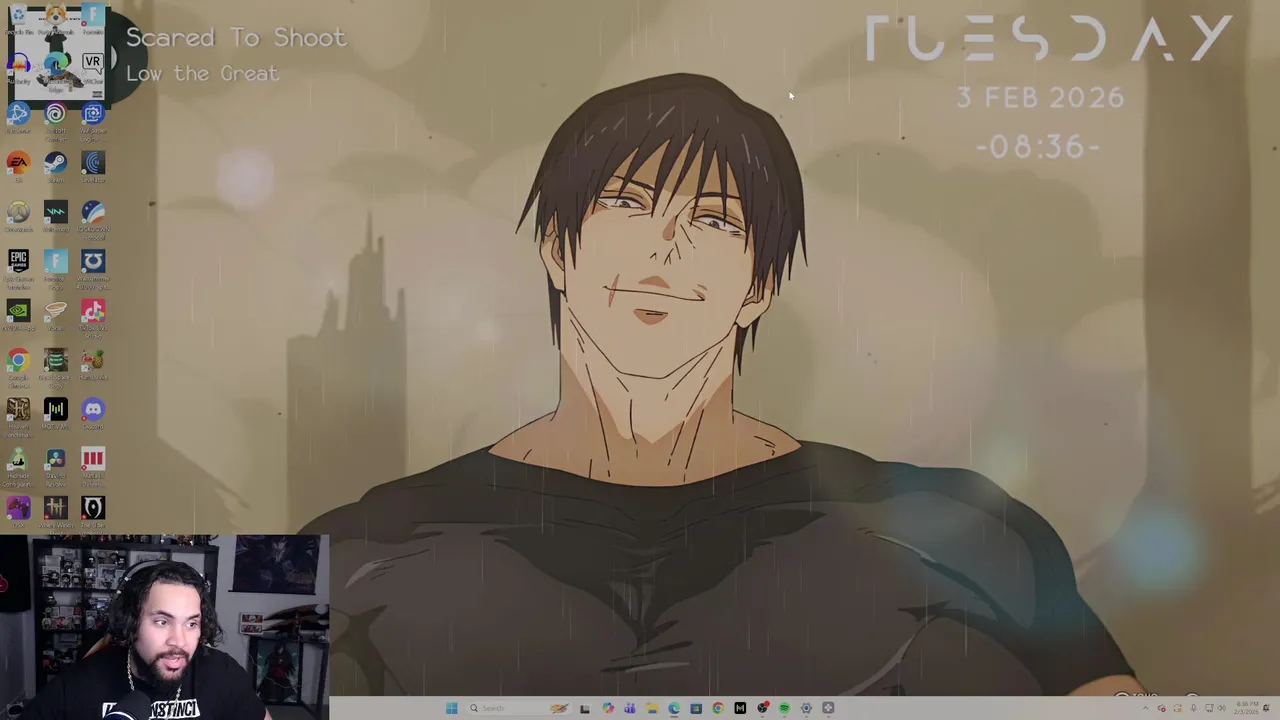Open Voicemod desktop shortcut
The width and height of the screenshot is (1280, 720).
(56, 216)
